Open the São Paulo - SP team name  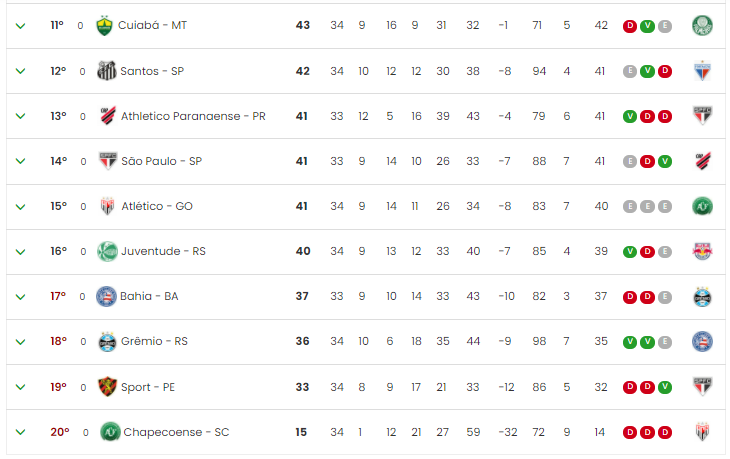[162, 161]
